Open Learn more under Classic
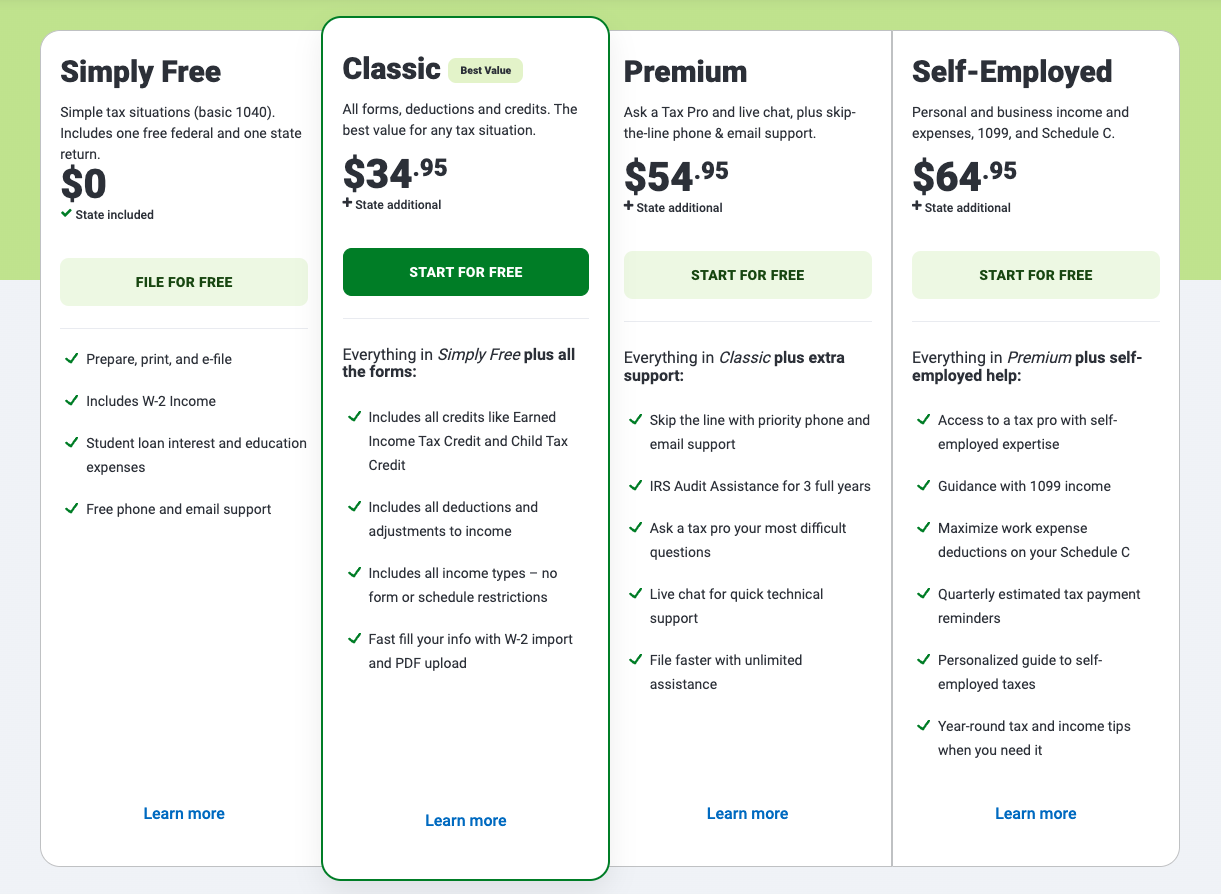This screenshot has height=894, width=1221. click(x=466, y=820)
